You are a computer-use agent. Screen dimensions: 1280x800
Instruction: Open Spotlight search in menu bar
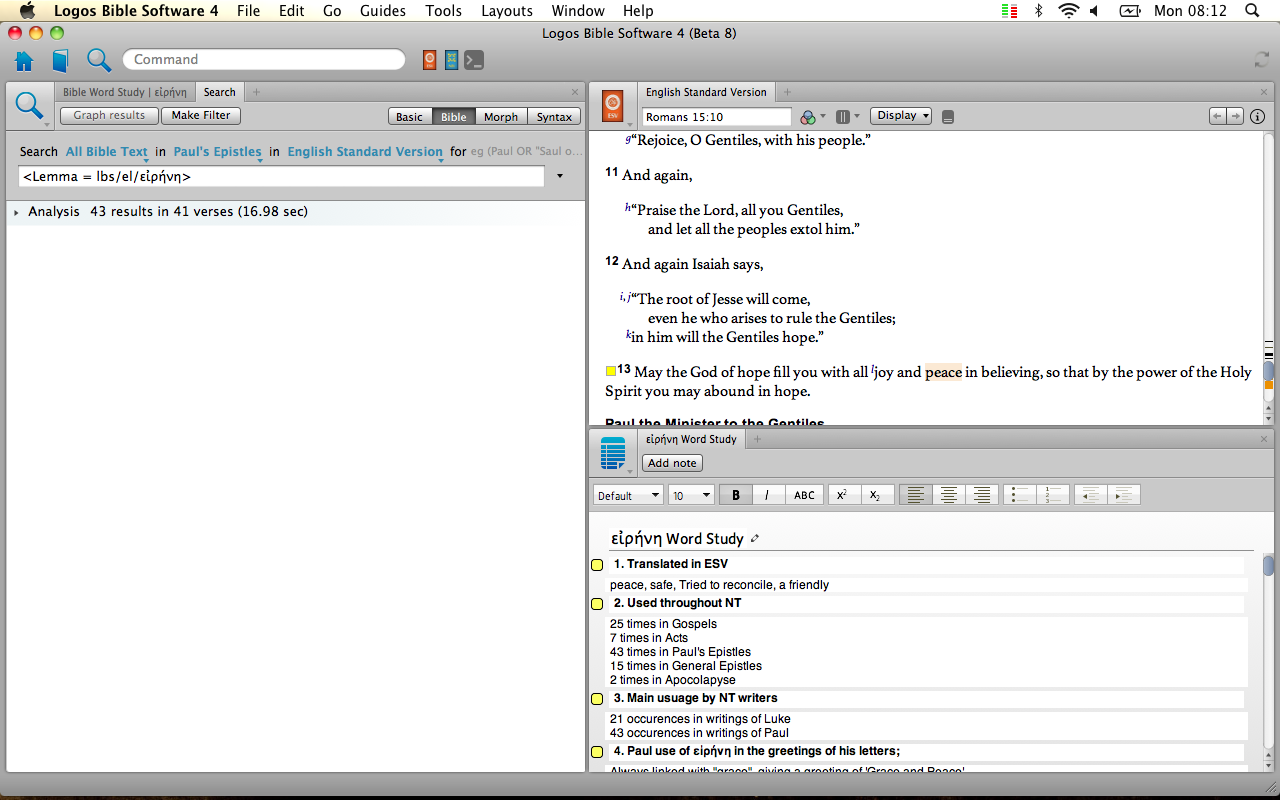[x=1252, y=11]
